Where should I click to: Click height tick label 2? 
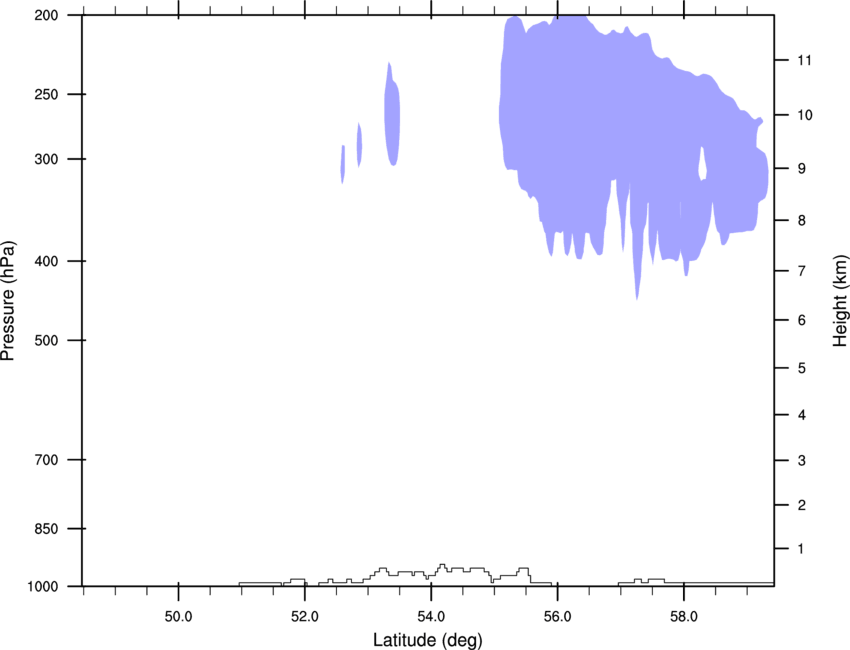(x=801, y=505)
